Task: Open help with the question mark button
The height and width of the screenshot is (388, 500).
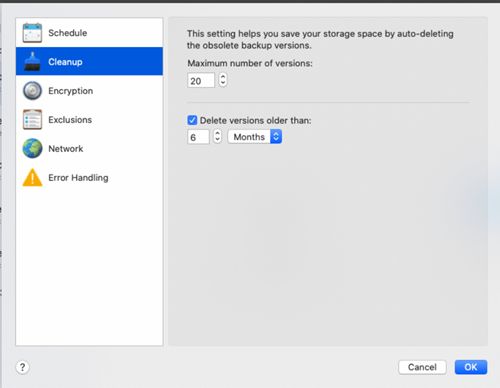Action: [x=22, y=367]
